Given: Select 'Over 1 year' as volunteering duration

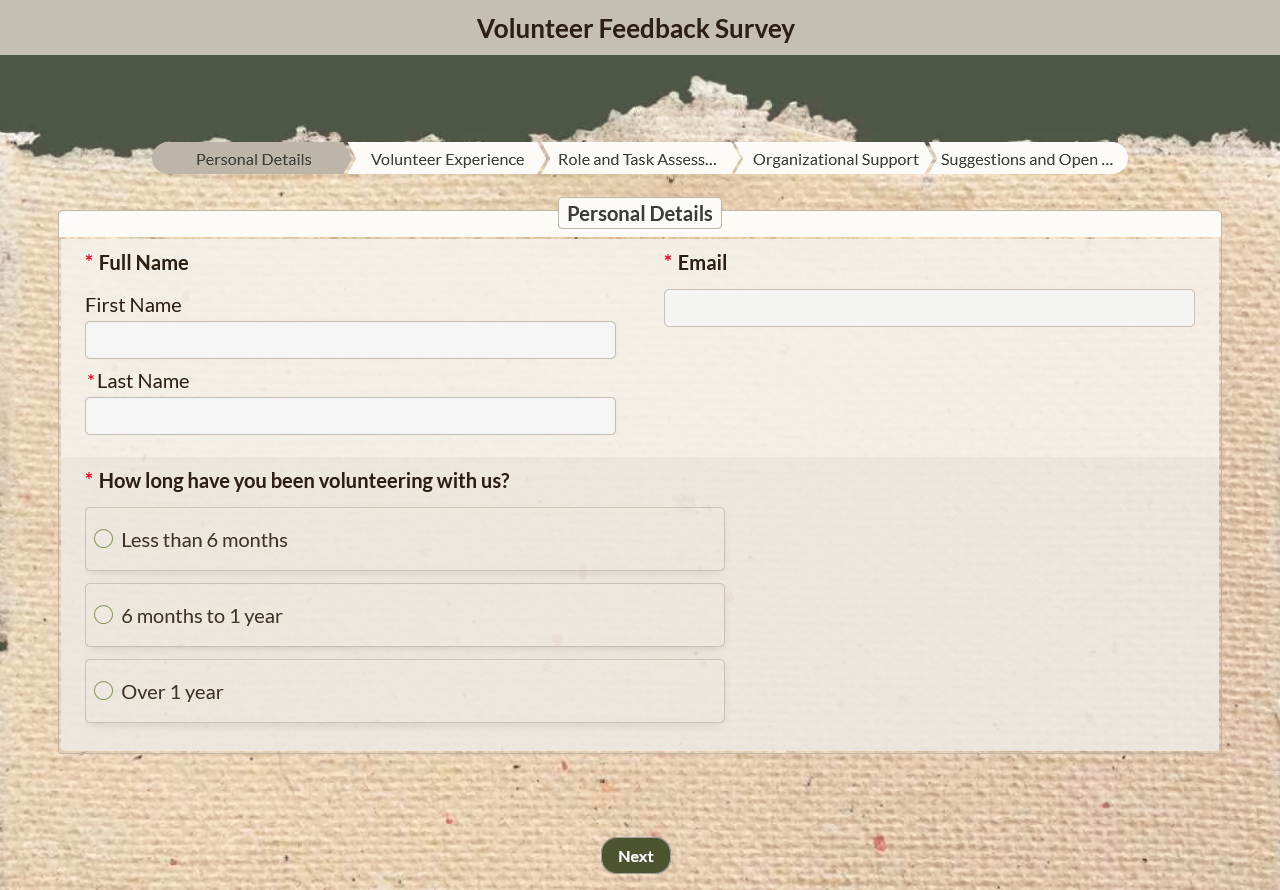Looking at the screenshot, I should point(103,690).
